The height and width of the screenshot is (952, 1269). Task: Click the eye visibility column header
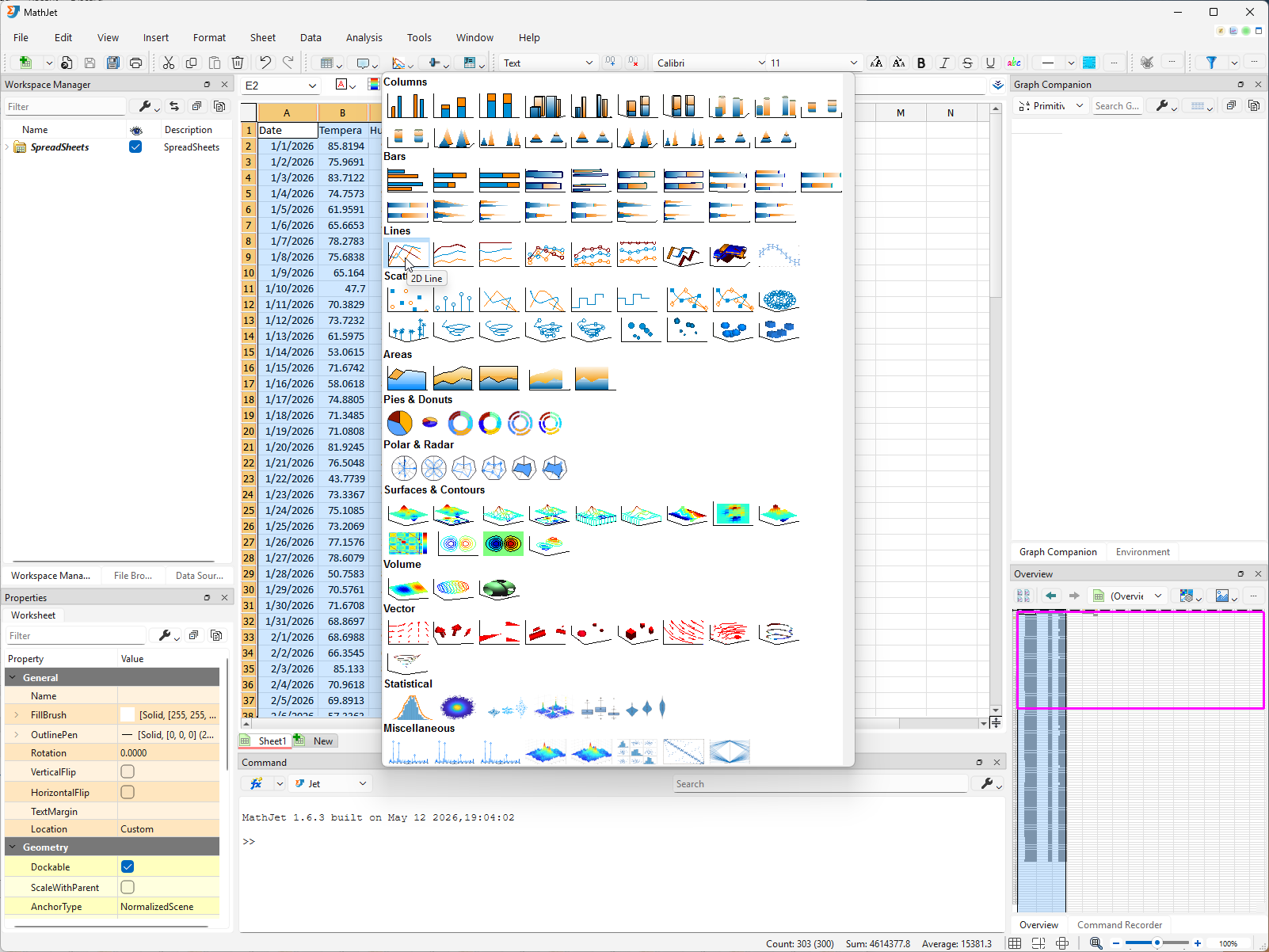pos(136,130)
